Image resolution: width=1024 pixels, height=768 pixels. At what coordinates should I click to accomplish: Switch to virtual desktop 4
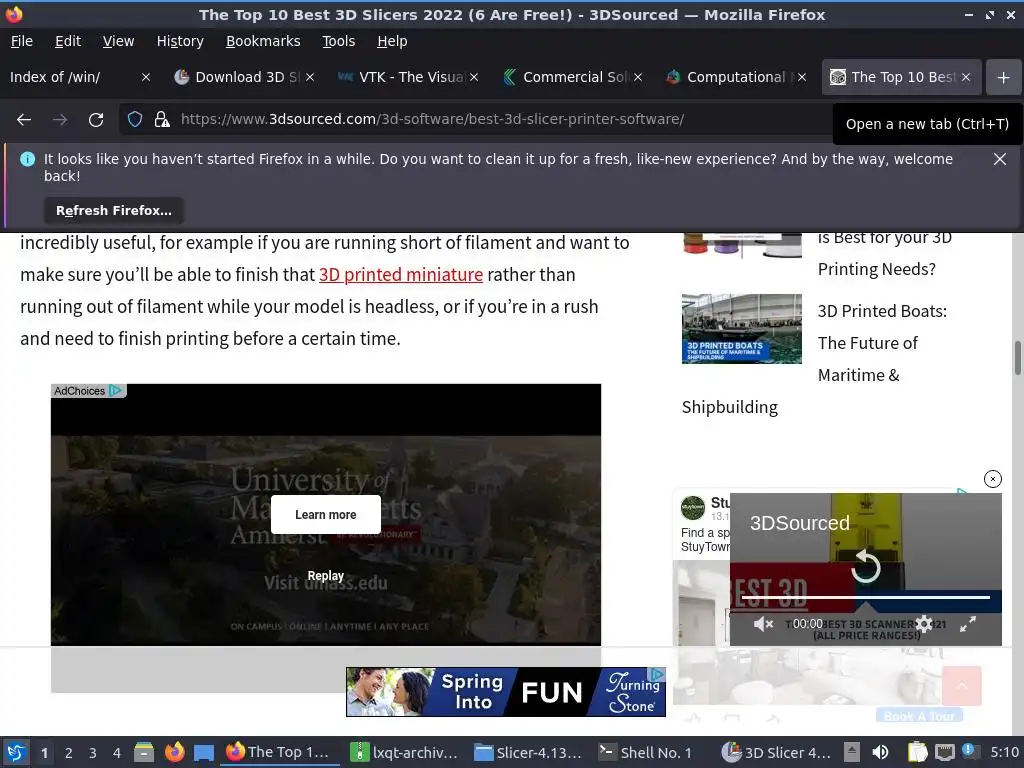point(117,753)
